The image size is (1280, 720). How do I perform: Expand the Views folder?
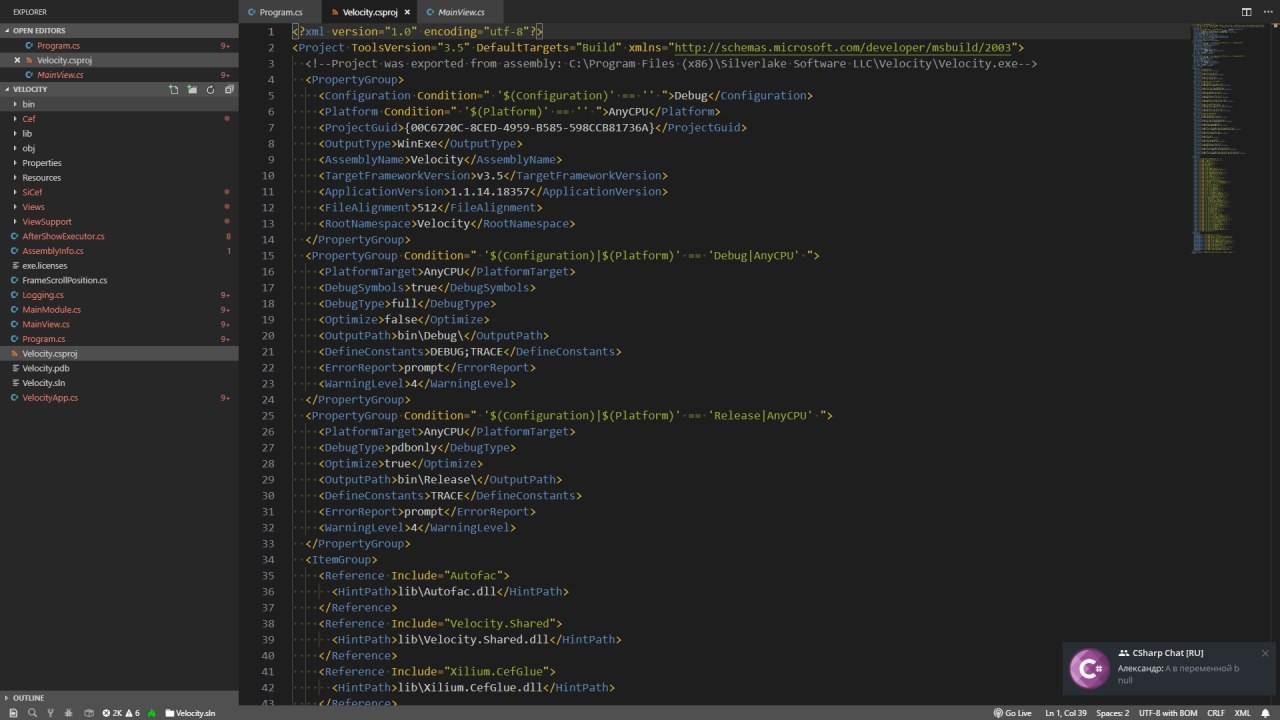[119, 207]
